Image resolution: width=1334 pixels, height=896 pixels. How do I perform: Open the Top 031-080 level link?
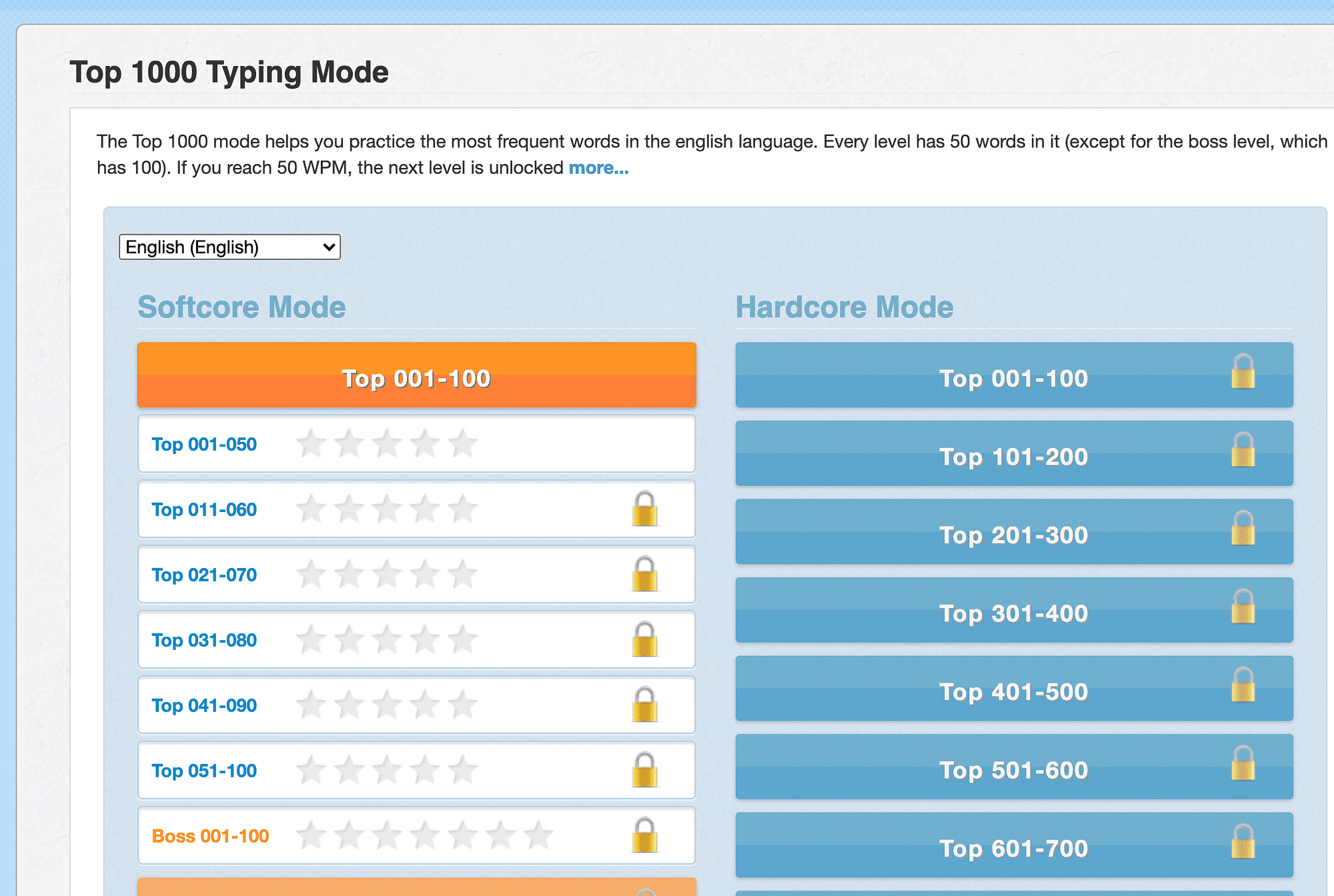204,640
